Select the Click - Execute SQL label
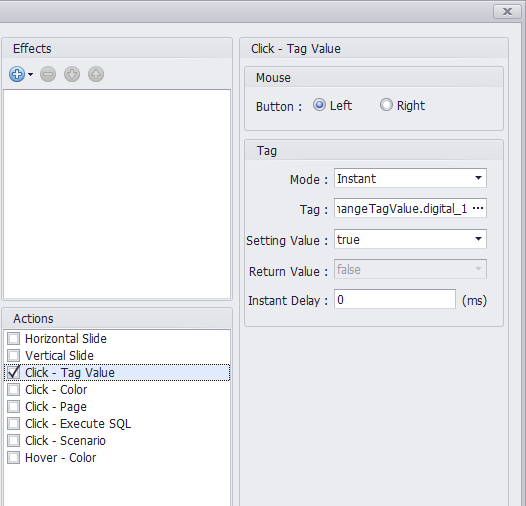 pos(78,424)
